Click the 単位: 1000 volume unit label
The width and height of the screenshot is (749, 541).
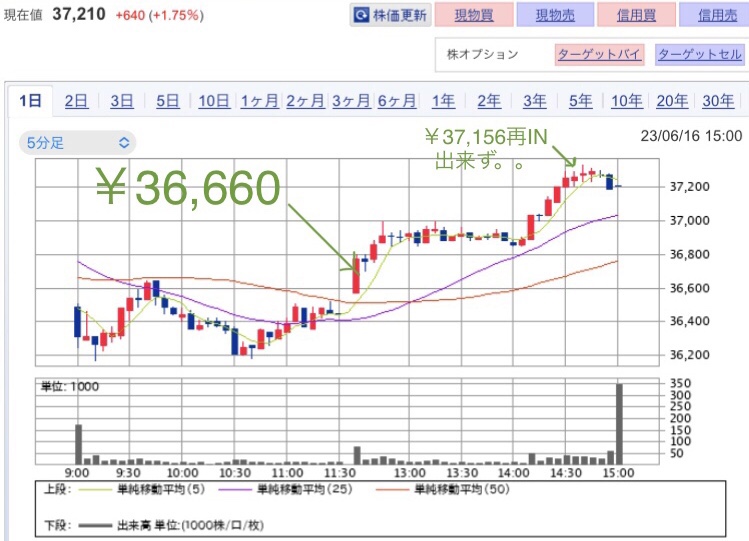click(x=70, y=386)
